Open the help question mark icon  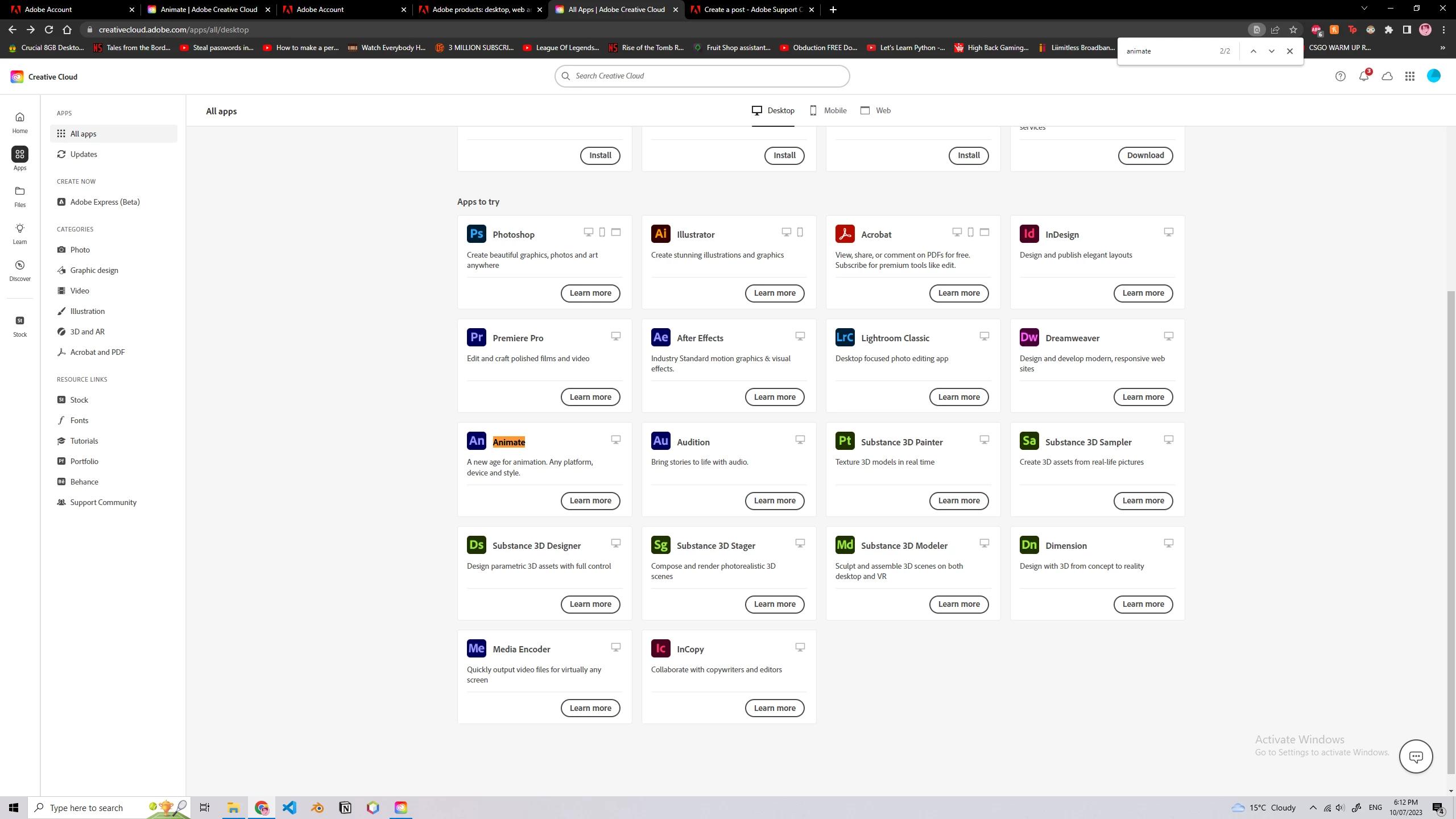[1341, 76]
